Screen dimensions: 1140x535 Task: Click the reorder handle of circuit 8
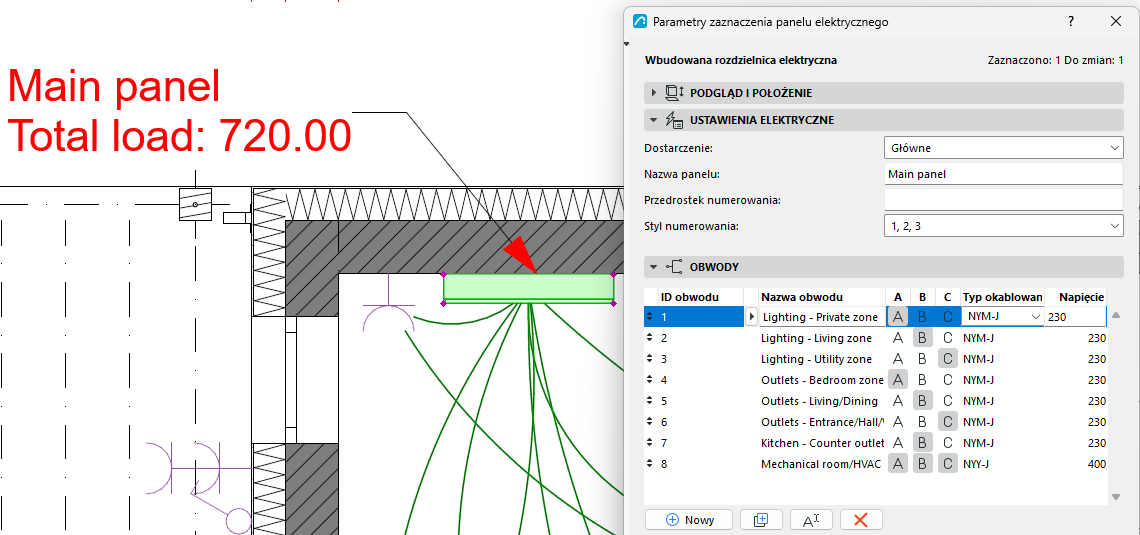click(x=650, y=464)
